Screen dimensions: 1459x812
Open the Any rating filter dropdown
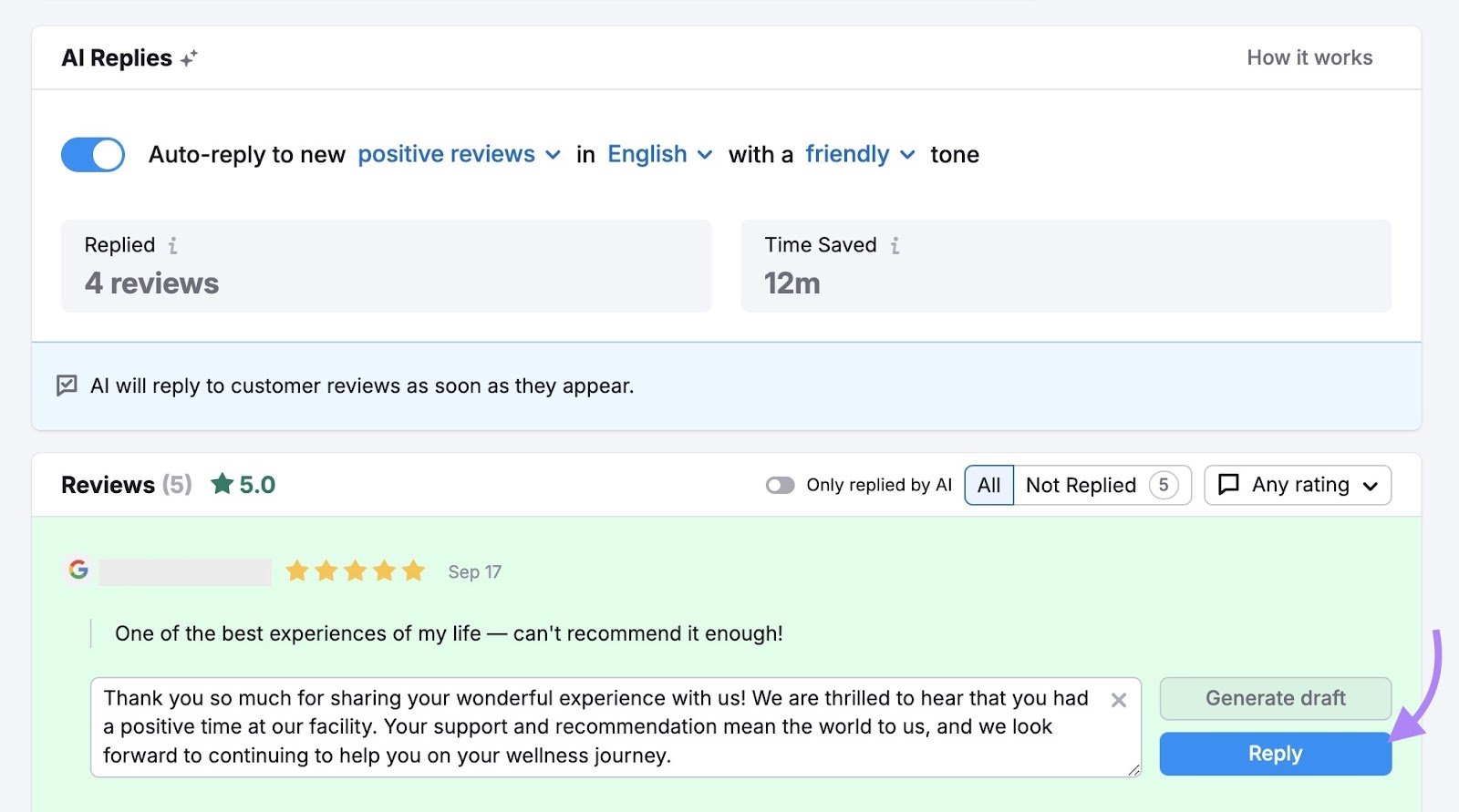pos(1297,485)
